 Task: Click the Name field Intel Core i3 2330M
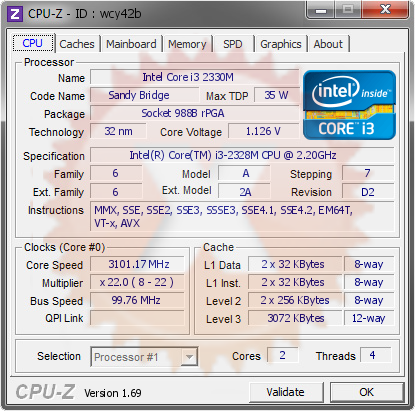pyautogui.click(x=195, y=77)
